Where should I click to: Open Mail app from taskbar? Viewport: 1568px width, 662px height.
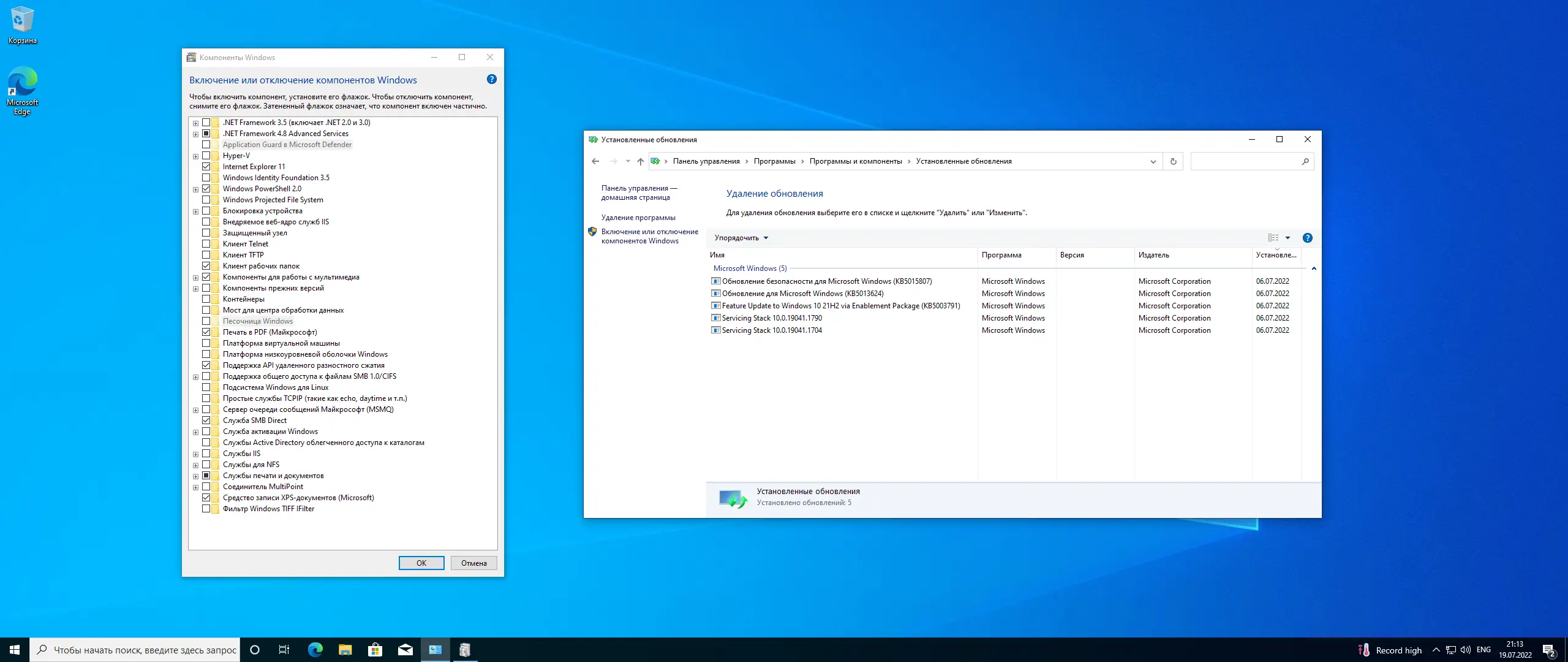pyautogui.click(x=405, y=650)
